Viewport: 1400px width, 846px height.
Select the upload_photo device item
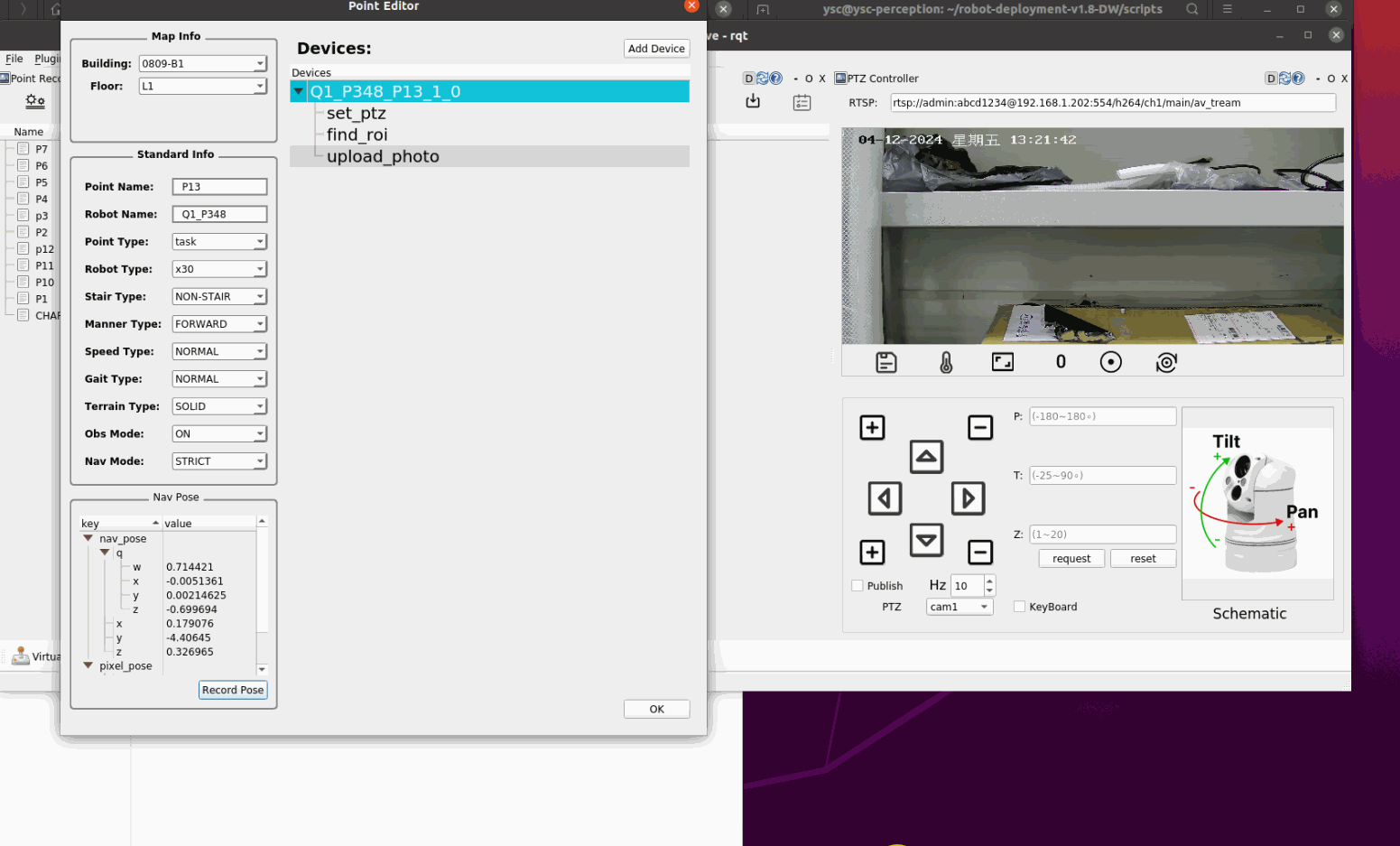pos(383,156)
